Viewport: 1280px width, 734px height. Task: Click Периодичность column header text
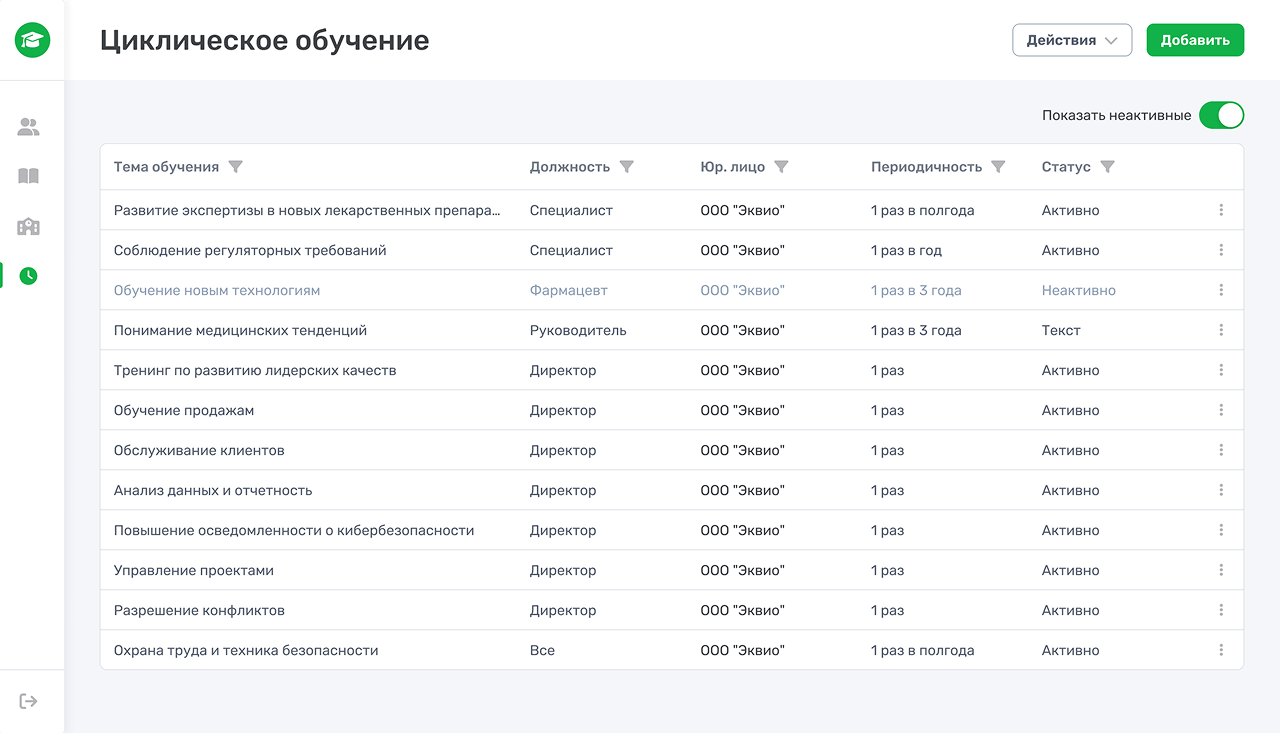pos(926,167)
